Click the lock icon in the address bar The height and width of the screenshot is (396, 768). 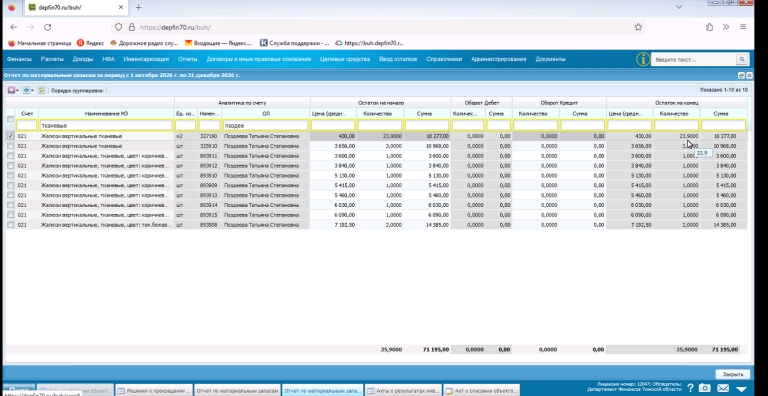tap(131, 27)
